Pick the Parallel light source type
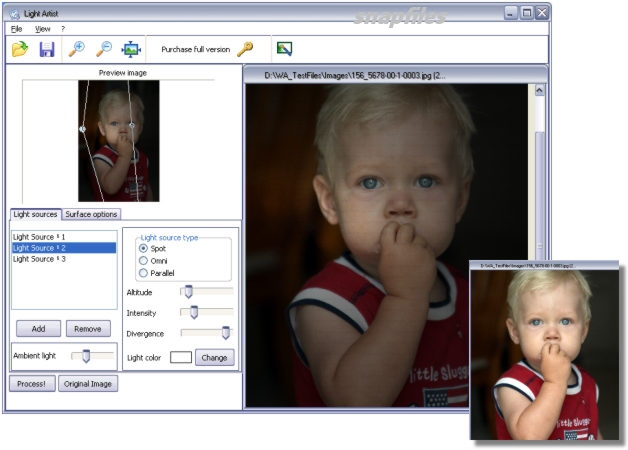This screenshot has width=628, height=450. coord(144,272)
